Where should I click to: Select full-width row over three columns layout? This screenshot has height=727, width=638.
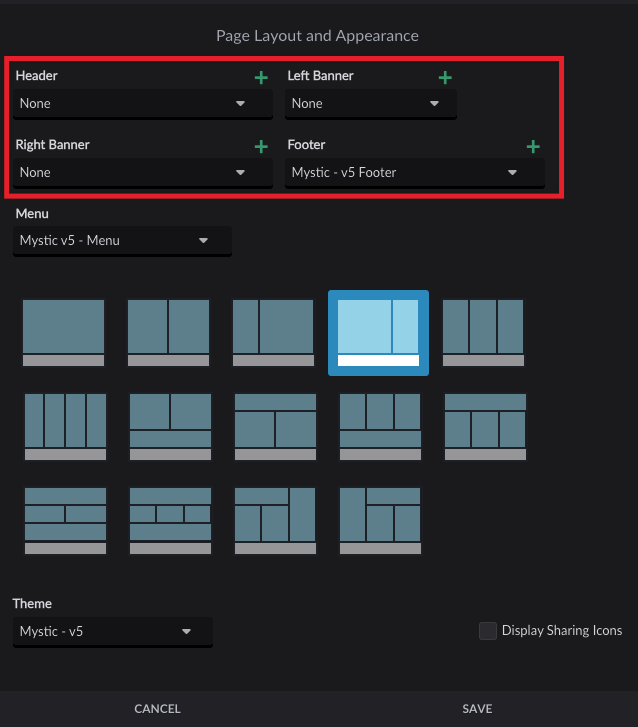[485, 427]
